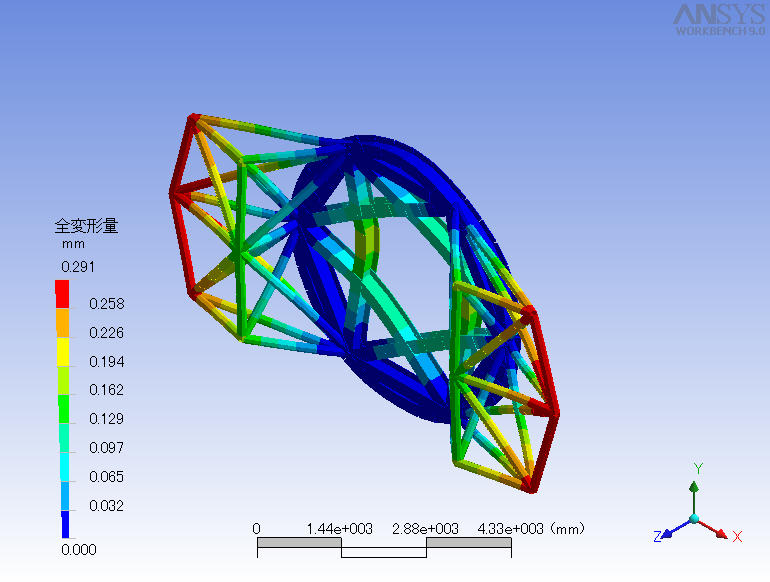Click the red X axis of the triad
The height and width of the screenshot is (582, 770).
point(713,529)
